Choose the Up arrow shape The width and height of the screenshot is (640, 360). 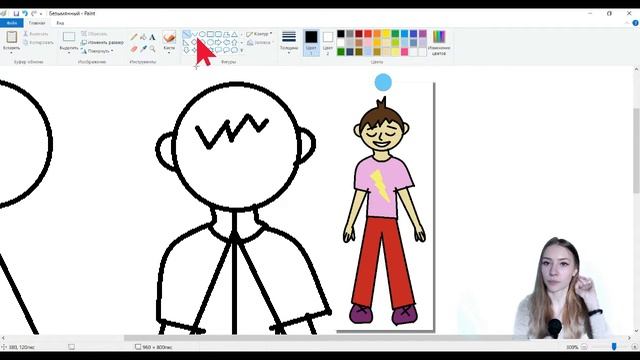point(234,42)
